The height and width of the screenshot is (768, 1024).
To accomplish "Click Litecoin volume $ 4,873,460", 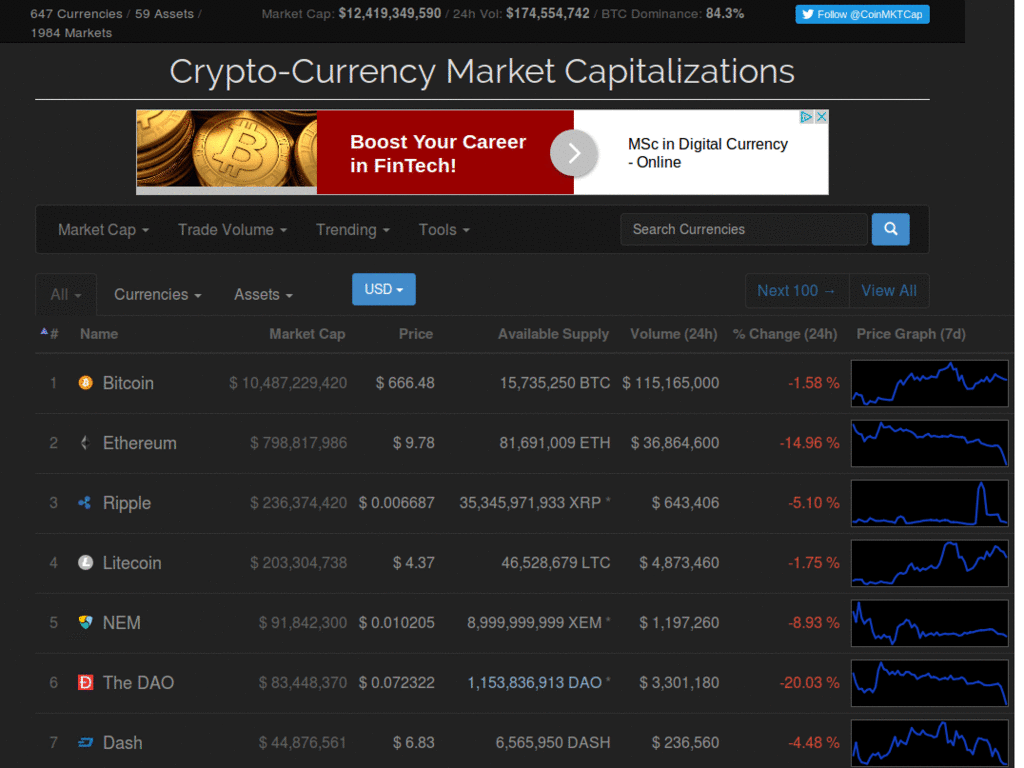I will point(679,563).
